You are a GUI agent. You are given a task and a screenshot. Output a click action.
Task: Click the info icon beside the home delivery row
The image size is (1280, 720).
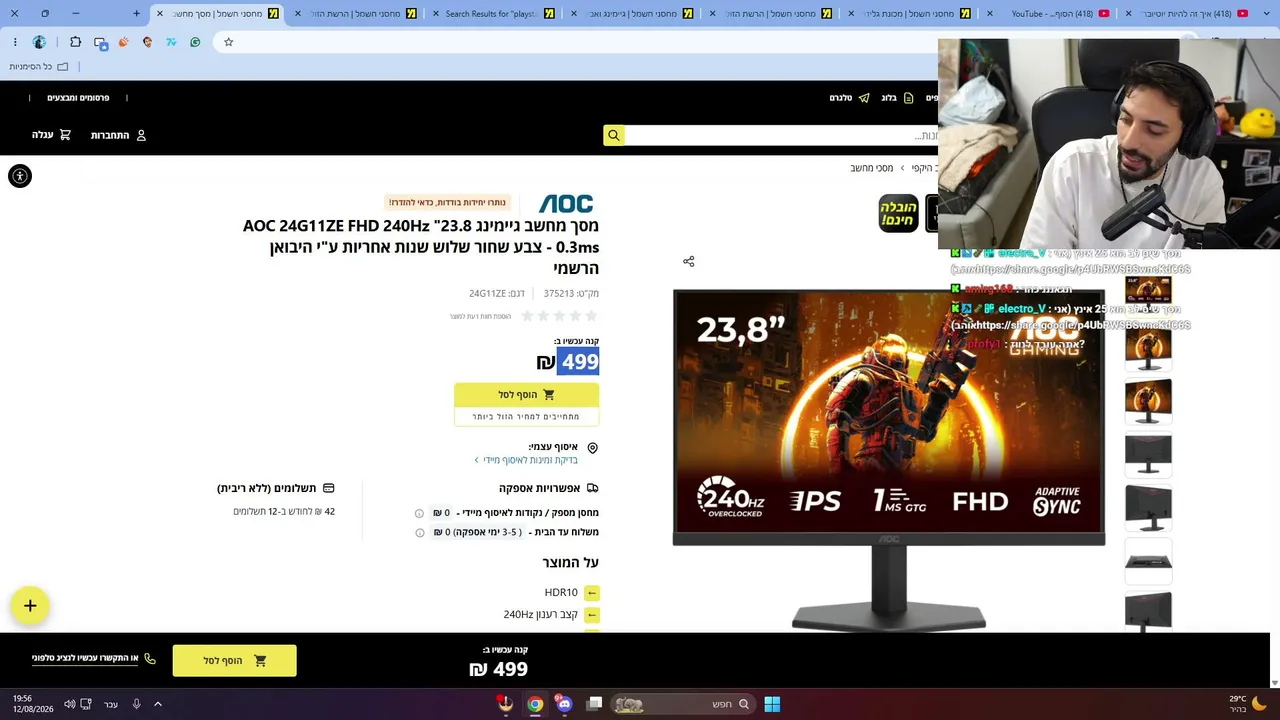[419, 533]
